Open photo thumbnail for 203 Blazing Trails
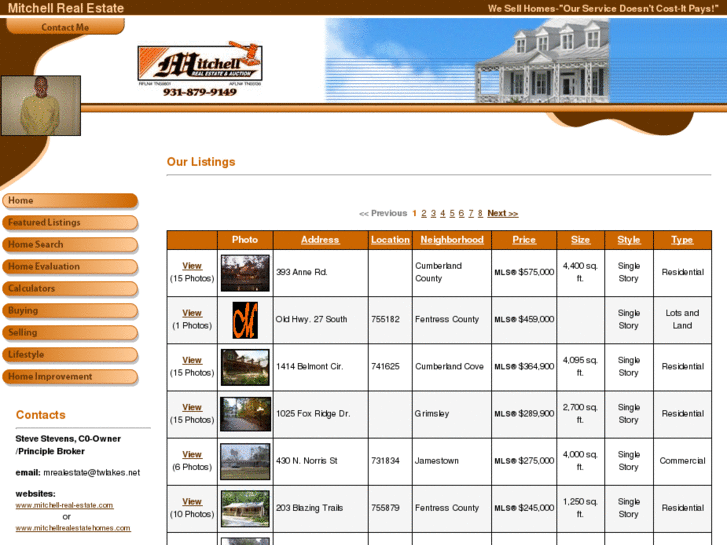 (245, 509)
